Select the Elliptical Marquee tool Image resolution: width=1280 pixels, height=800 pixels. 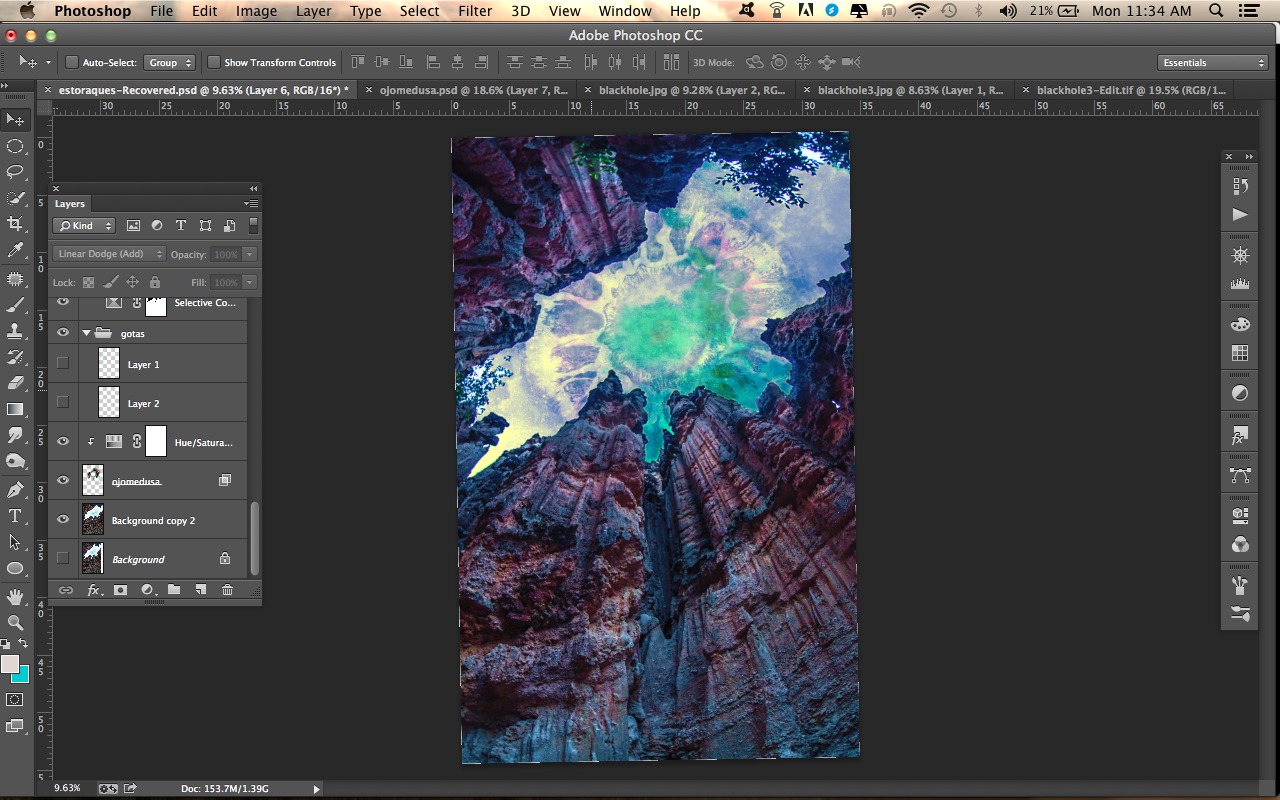16,146
